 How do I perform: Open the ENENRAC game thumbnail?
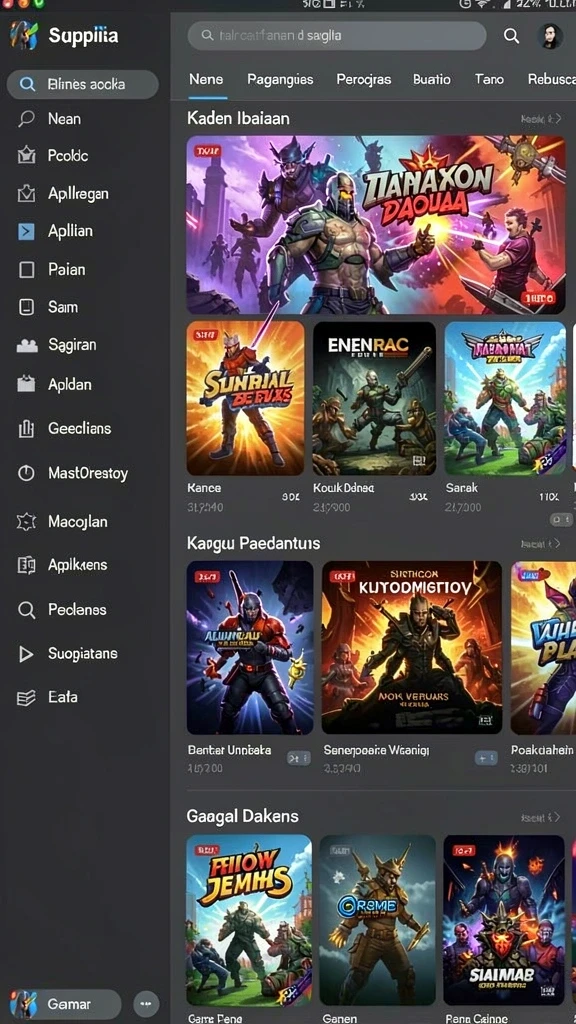[374, 398]
